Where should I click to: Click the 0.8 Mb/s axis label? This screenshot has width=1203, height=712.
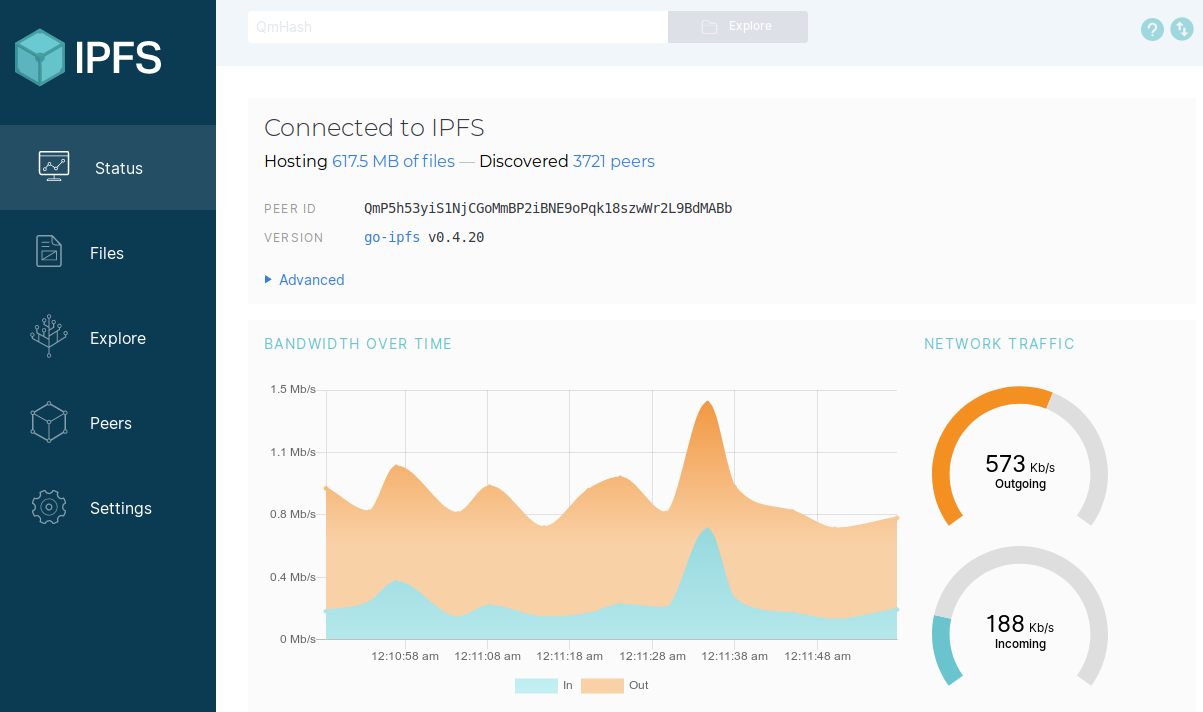click(293, 515)
